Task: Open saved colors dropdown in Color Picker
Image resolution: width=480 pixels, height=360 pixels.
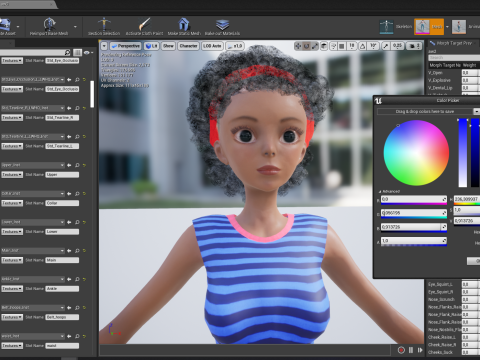Action: tap(476, 111)
